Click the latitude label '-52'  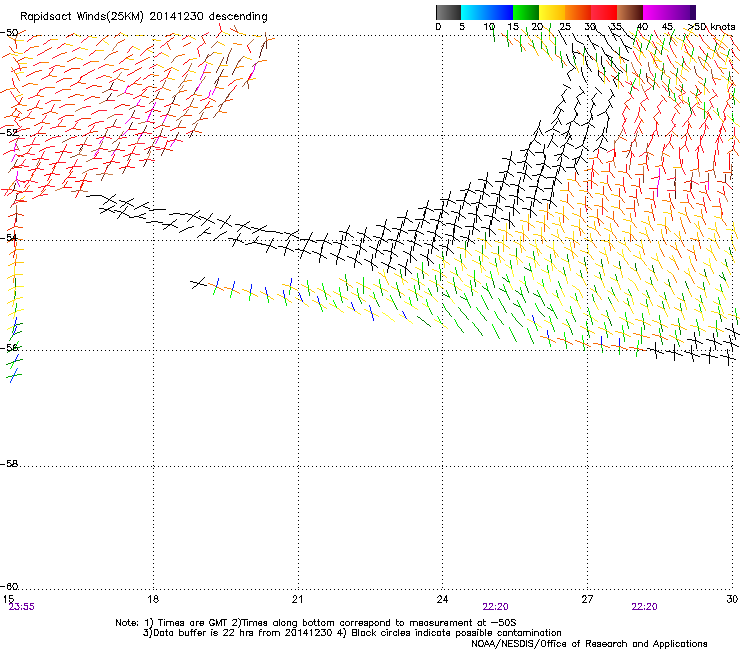[9, 133]
